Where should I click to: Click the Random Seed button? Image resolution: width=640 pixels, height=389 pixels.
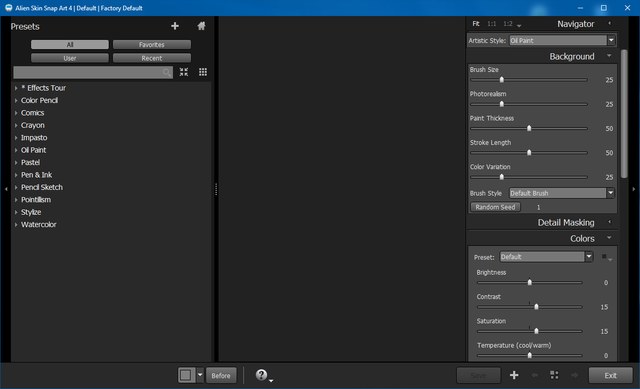[496, 207]
